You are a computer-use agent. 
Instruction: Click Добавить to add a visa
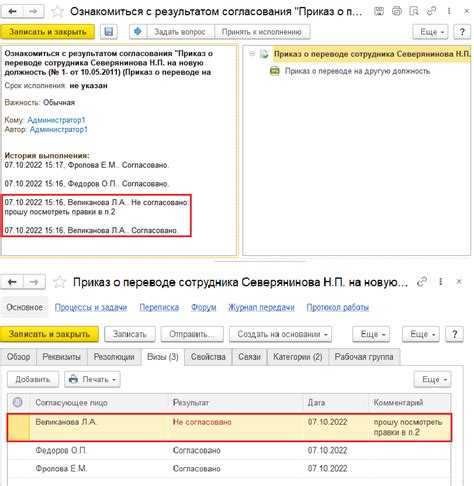click(x=33, y=379)
